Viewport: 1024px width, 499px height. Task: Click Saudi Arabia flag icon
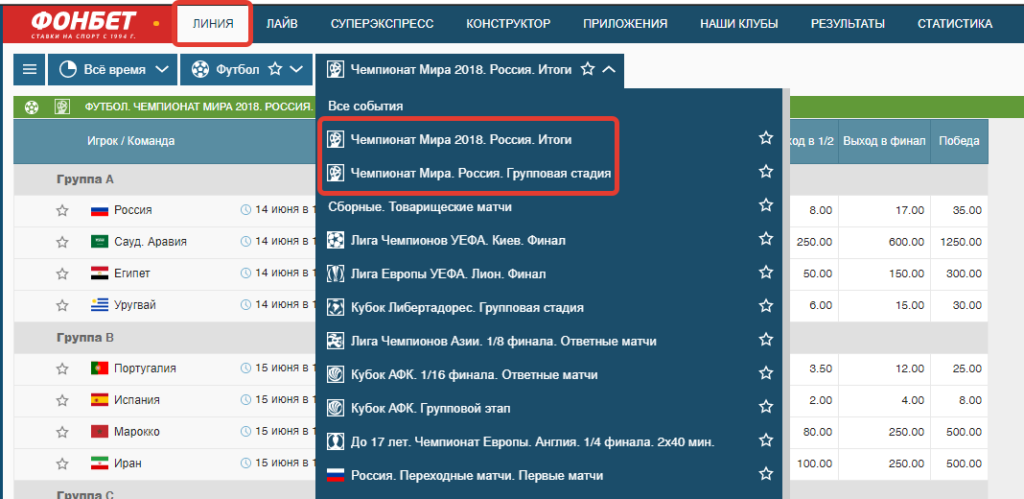pyautogui.click(x=99, y=242)
